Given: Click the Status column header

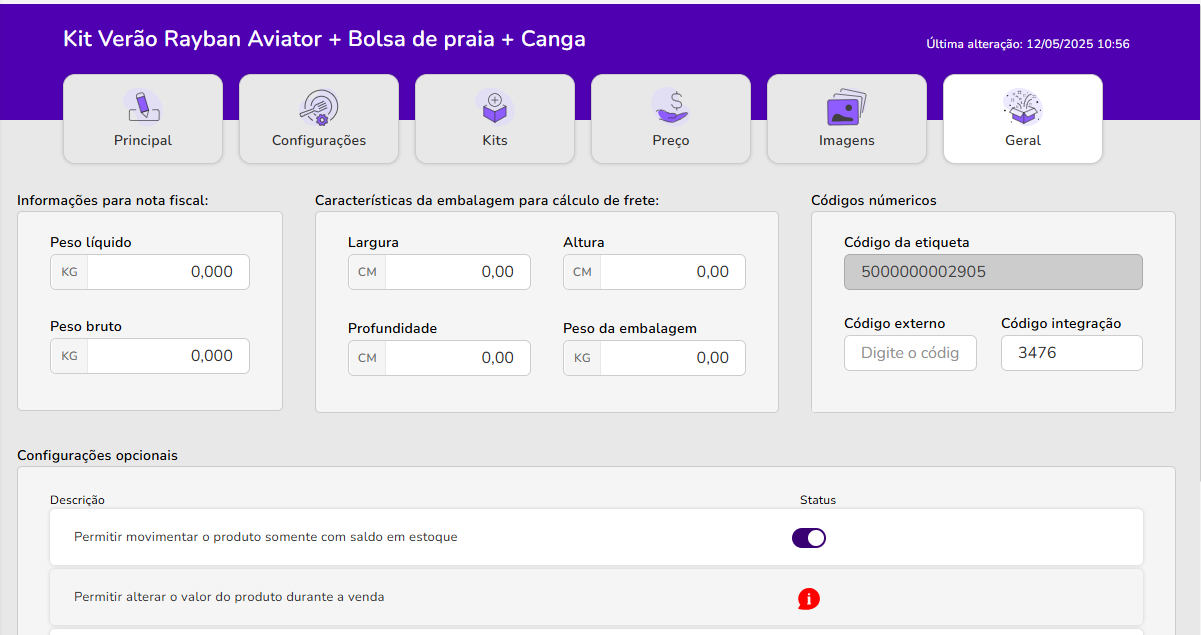Looking at the screenshot, I should (818, 500).
